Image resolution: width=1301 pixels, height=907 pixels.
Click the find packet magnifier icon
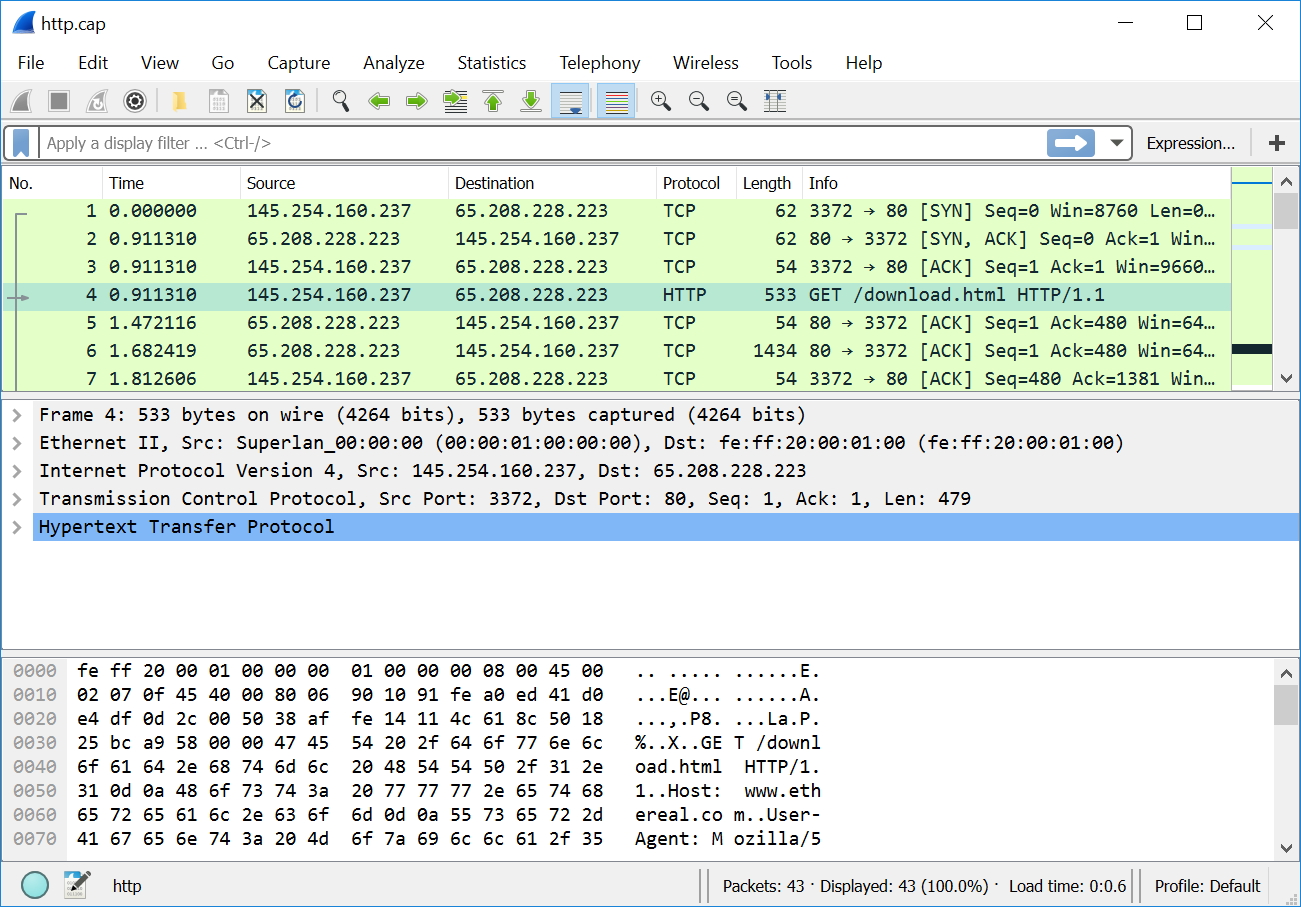point(341,101)
